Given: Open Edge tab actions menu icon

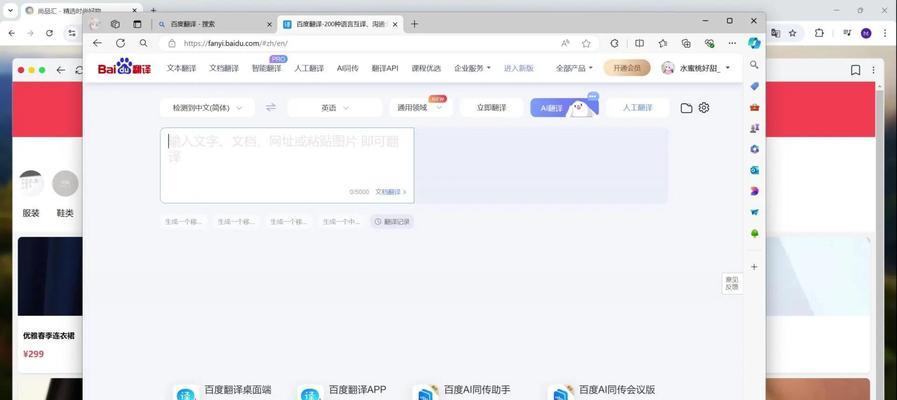Looking at the screenshot, I should coord(137,24).
